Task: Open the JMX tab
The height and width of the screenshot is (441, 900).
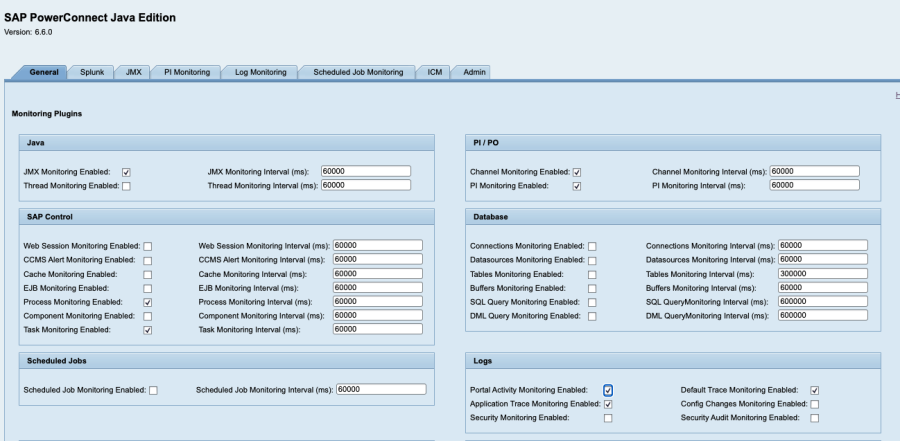Action: tap(132, 72)
